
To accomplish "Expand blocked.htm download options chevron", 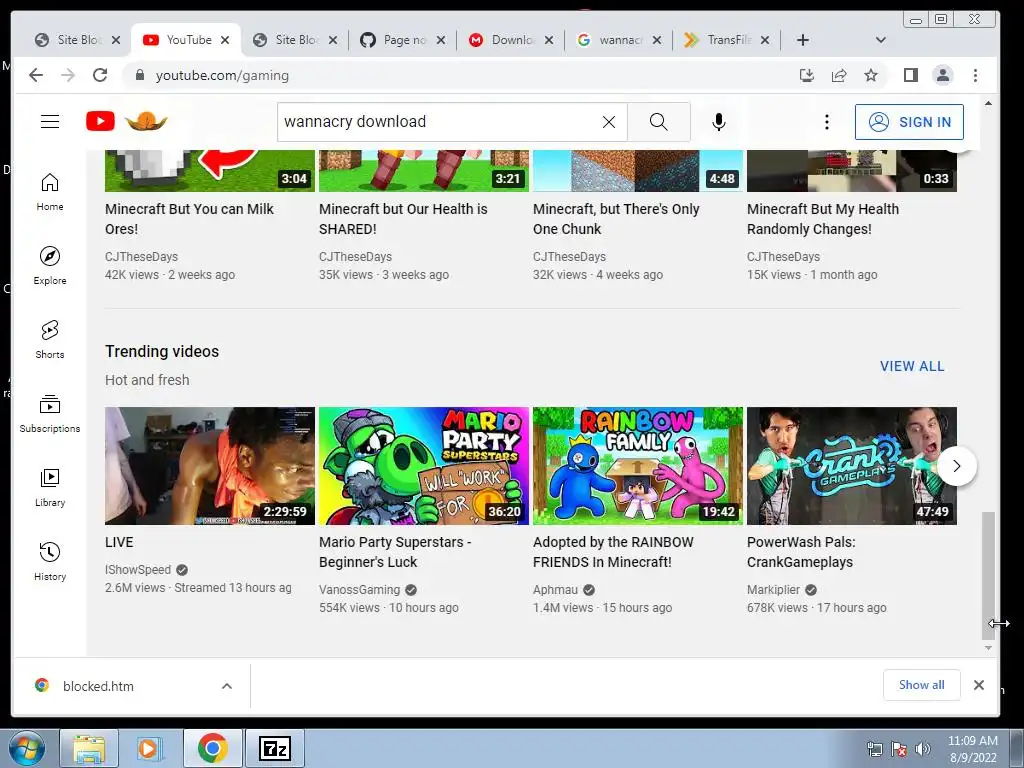I will (227, 686).
